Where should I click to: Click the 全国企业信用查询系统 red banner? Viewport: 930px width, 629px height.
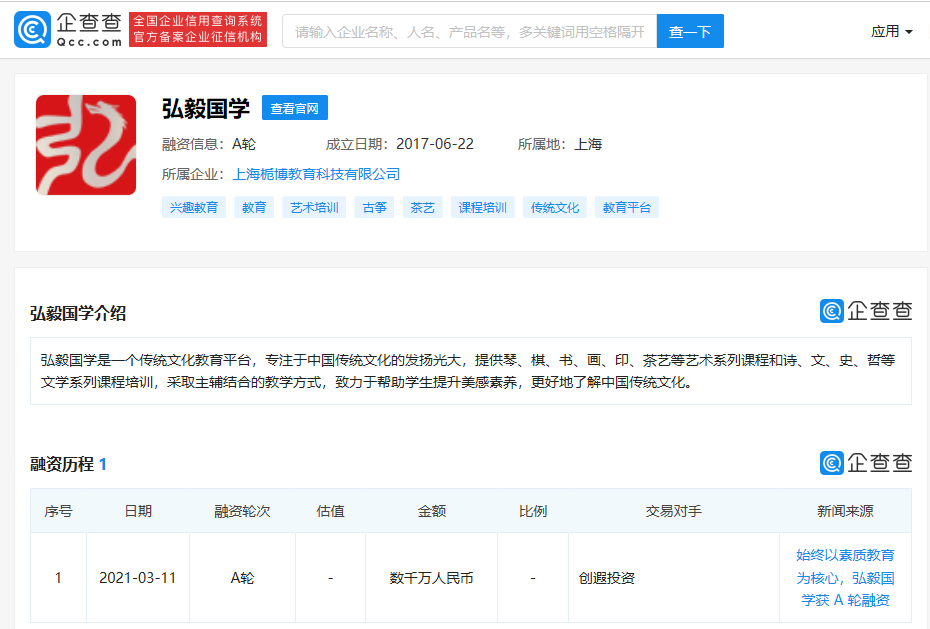(x=198, y=29)
